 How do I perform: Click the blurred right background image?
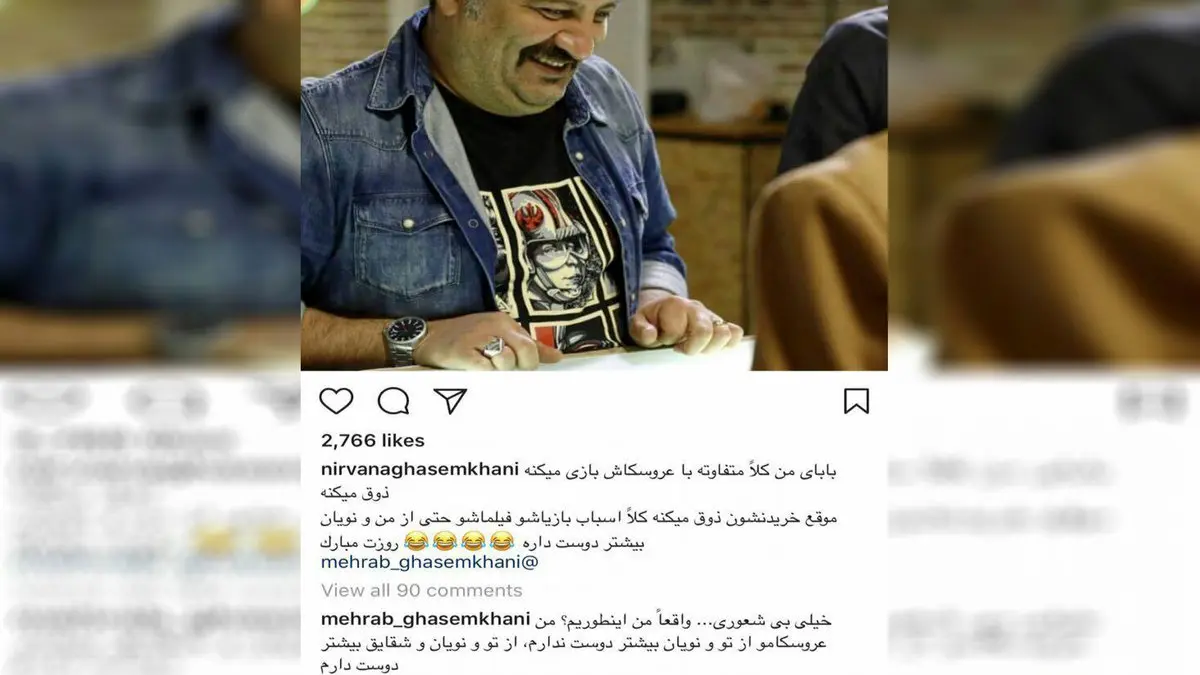1044,180
